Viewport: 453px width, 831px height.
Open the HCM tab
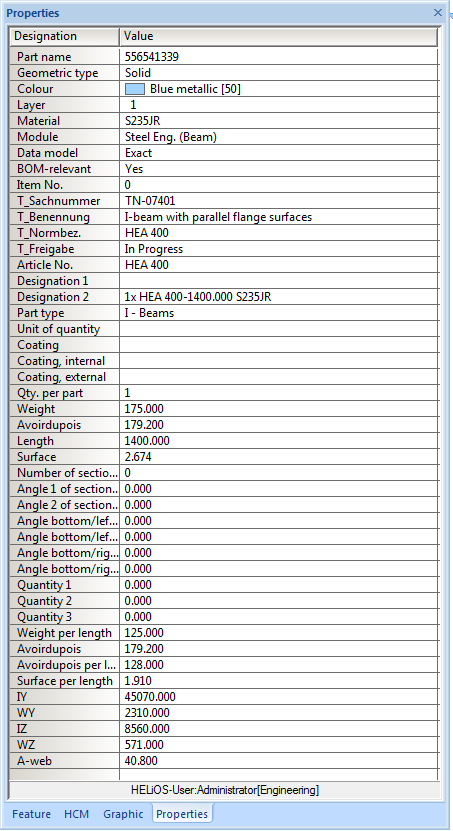point(77,814)
